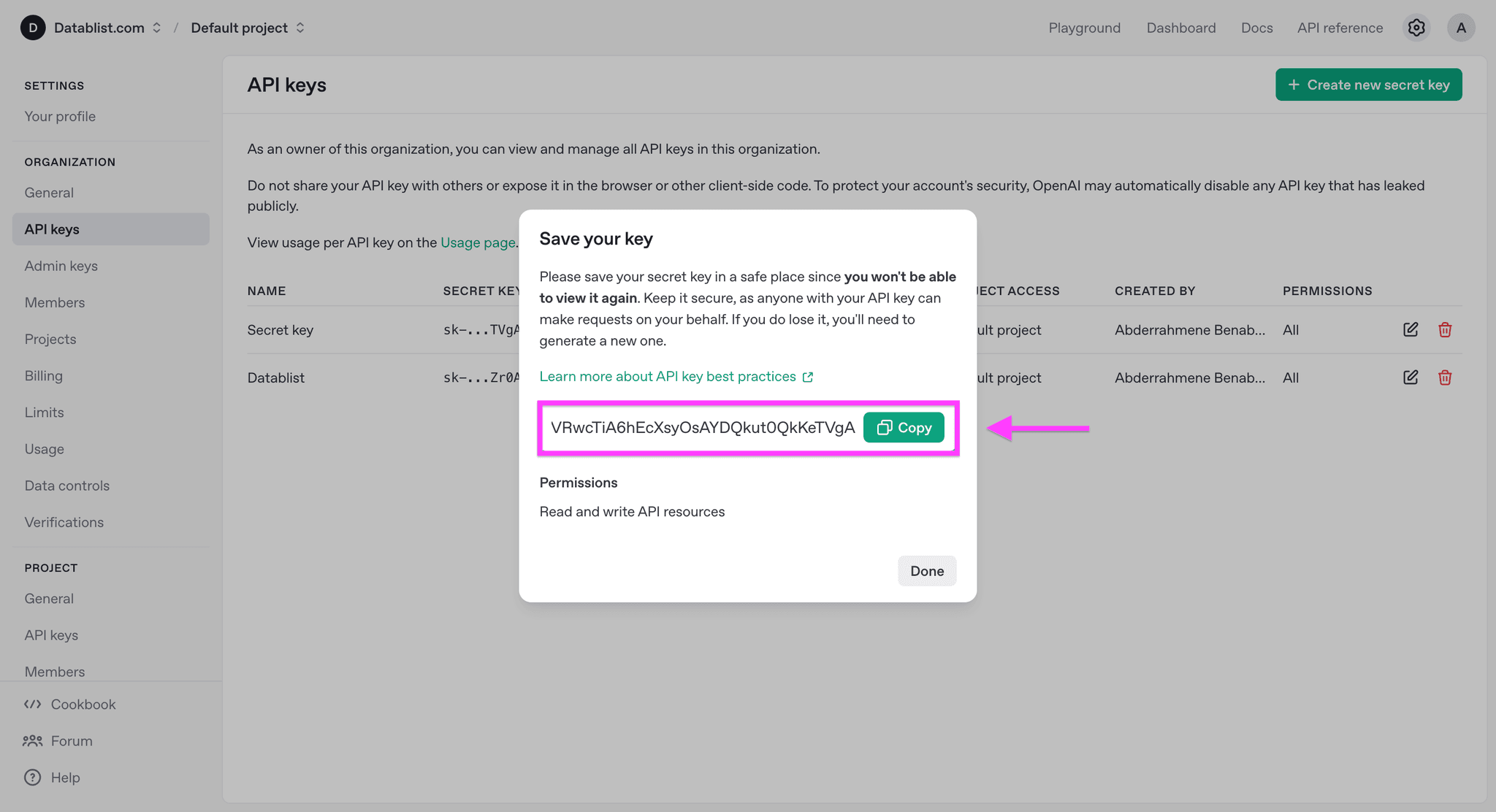Open the Docs navigation item

[x=1256, y=27]
